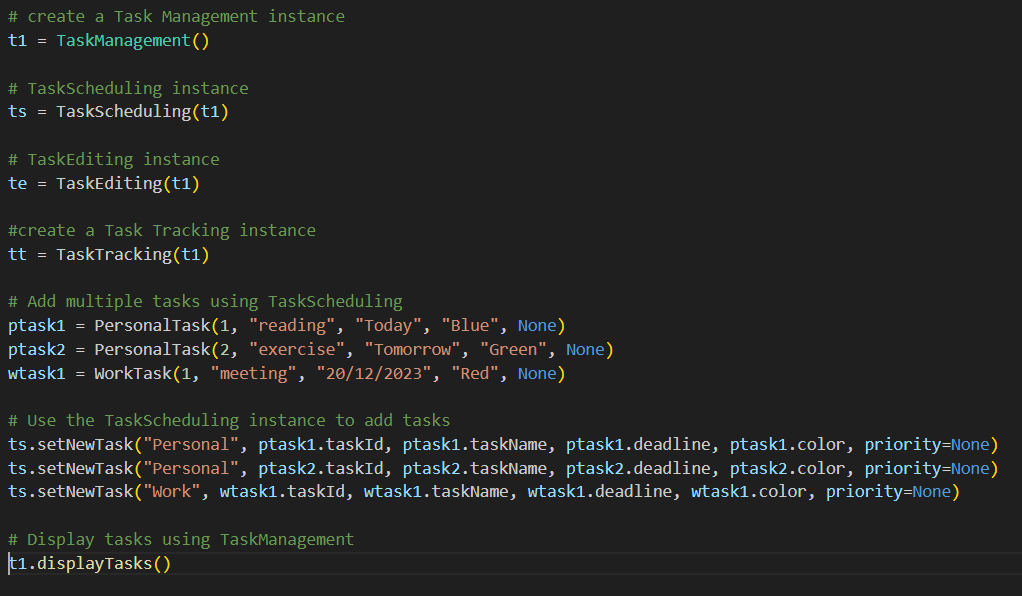The width and height of the screenshot is (1022, 596).
Task: Click "ptask1.deadline" in the setNewTask call
Action: point(638,445)
